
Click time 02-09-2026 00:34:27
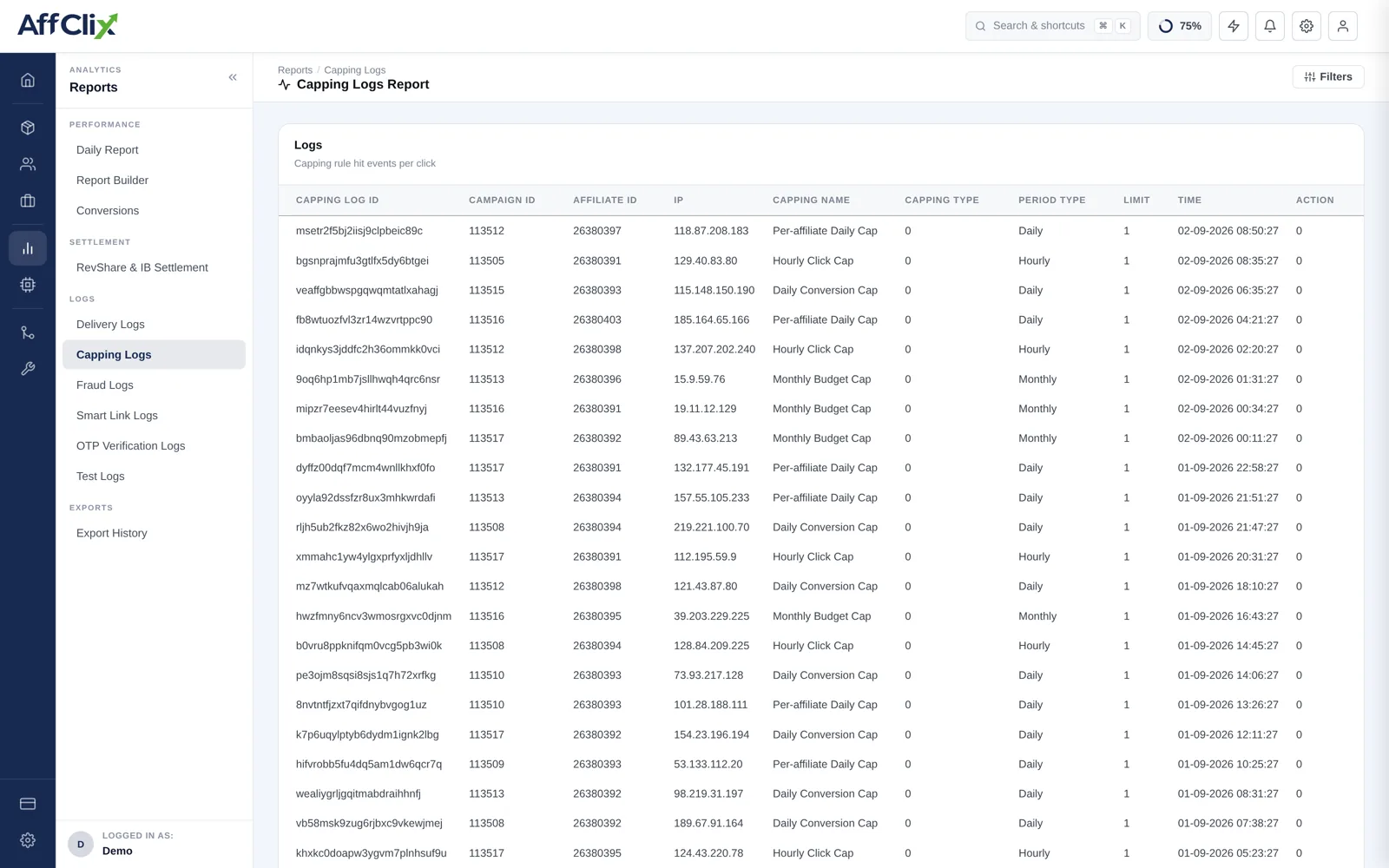pos(1228,409)
